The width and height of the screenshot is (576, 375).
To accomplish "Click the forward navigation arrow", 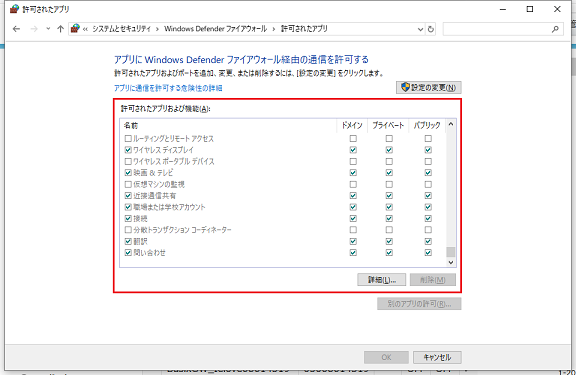I will [34, 29].
